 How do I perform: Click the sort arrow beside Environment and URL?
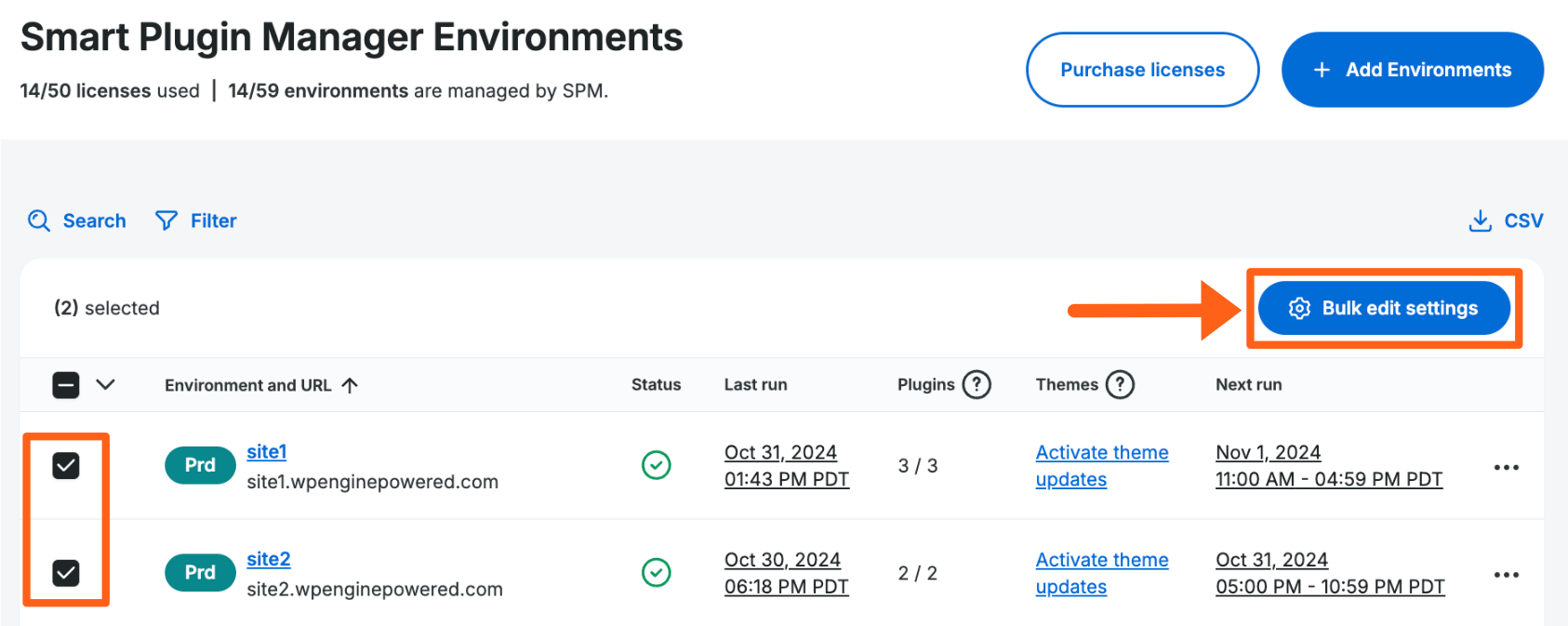coord(350,385)
